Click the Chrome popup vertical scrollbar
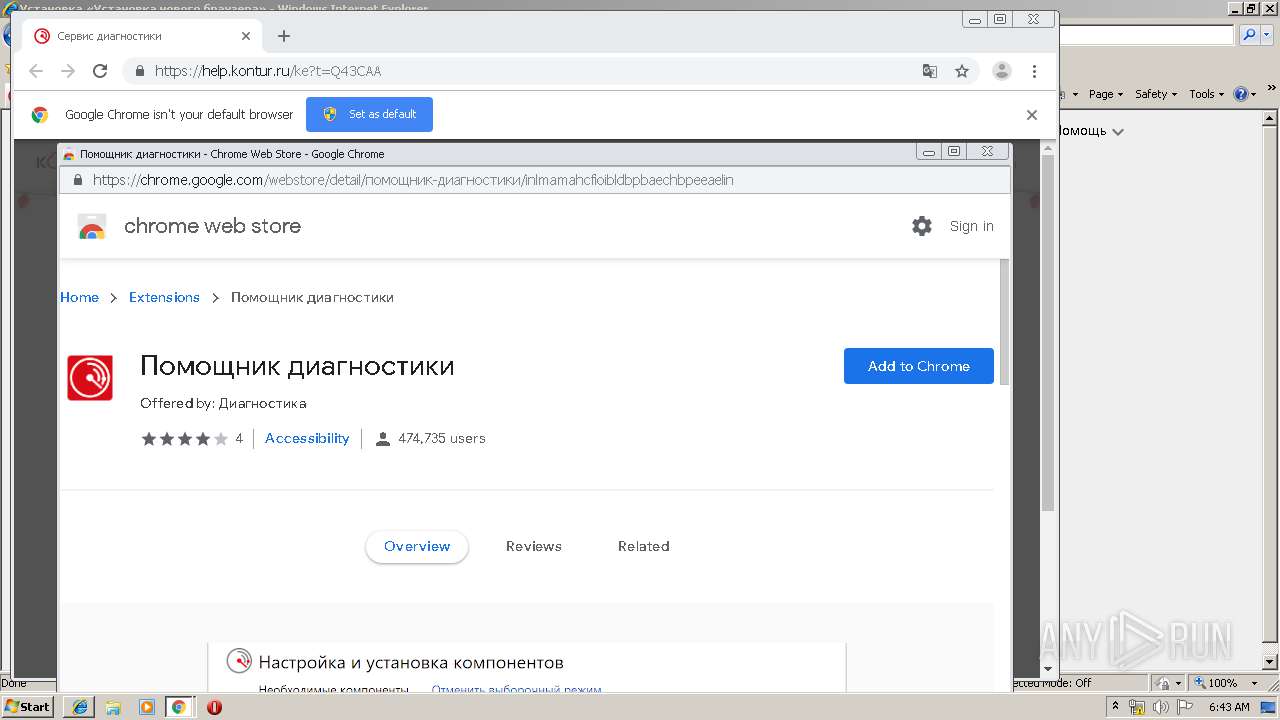Screen dimensions: 1280x720 [1004, 320]
